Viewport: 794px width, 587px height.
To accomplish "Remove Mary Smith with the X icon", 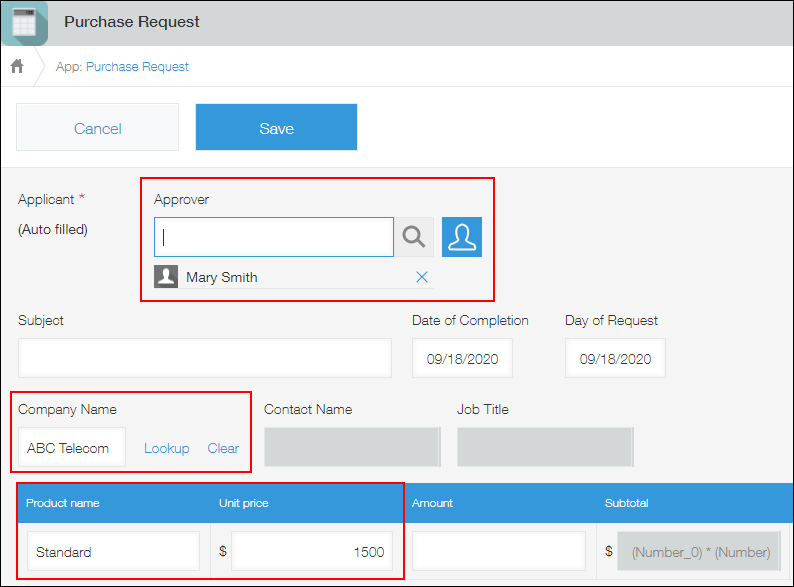I will 422,277.
